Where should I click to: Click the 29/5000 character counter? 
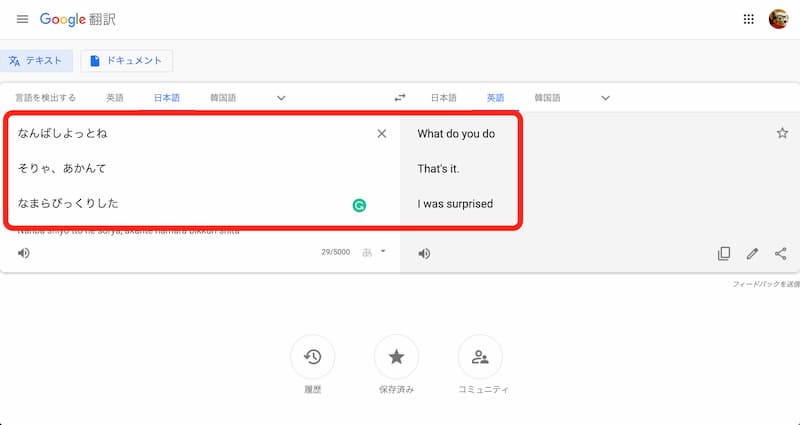(x=336, y=252)
